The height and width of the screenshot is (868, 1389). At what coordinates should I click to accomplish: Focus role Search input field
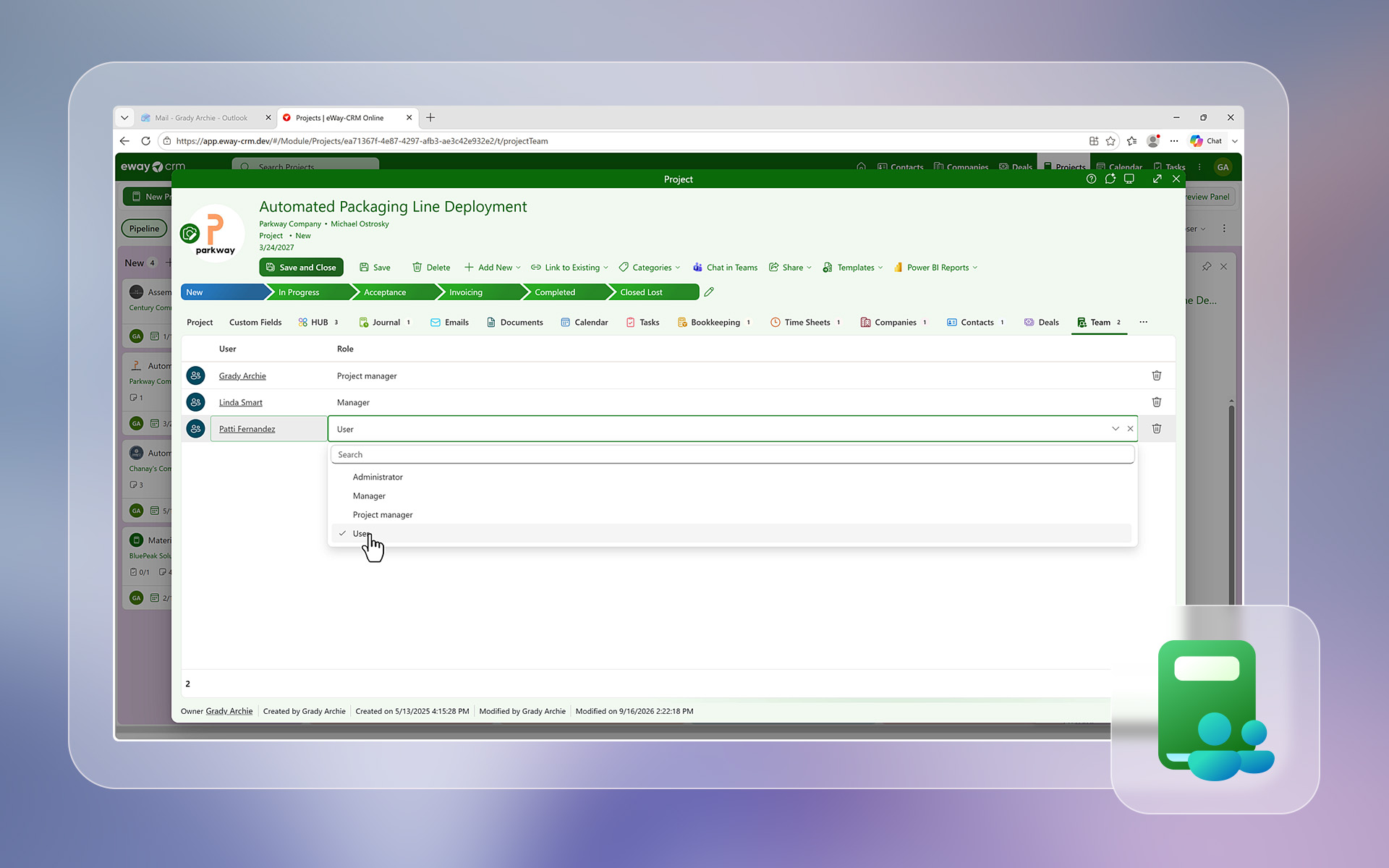(732, 455)
